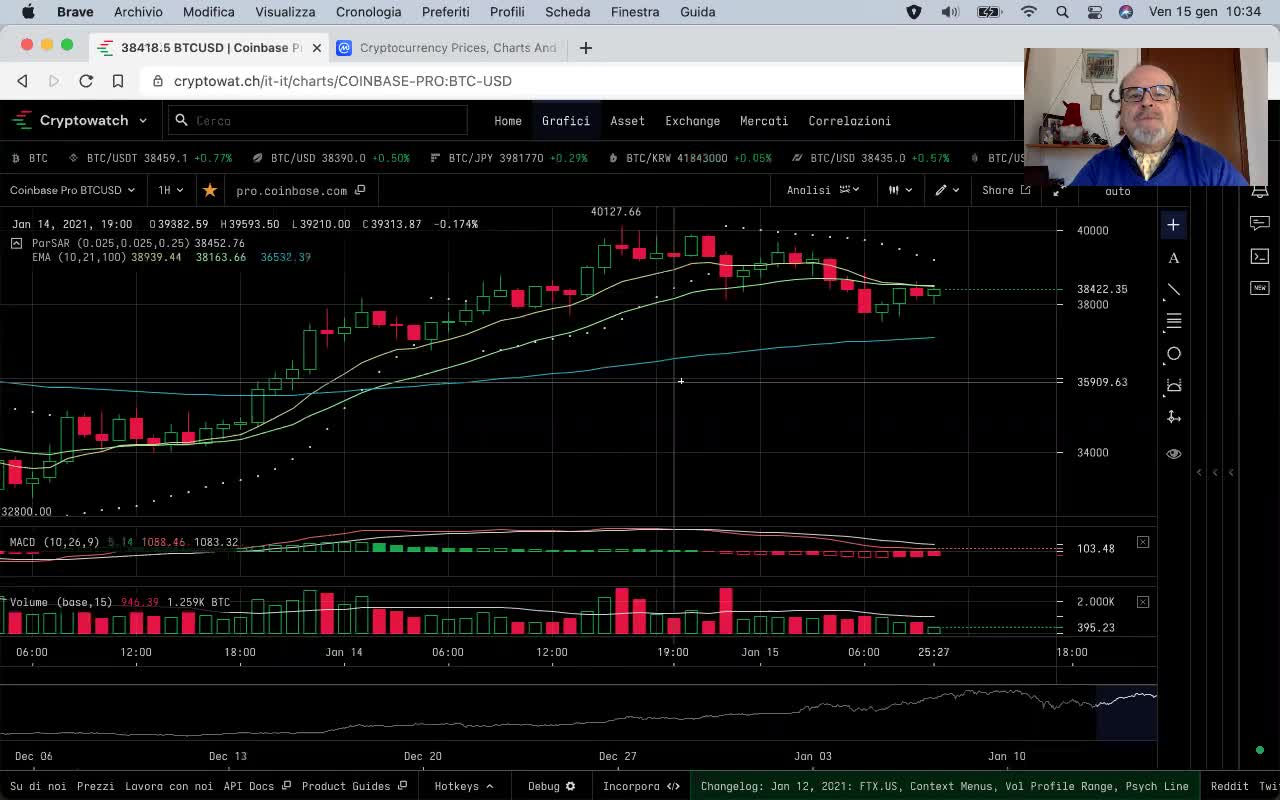The image size is (1280, 800).
Task: Click the Debug settings button
Action: click(552, 786)
